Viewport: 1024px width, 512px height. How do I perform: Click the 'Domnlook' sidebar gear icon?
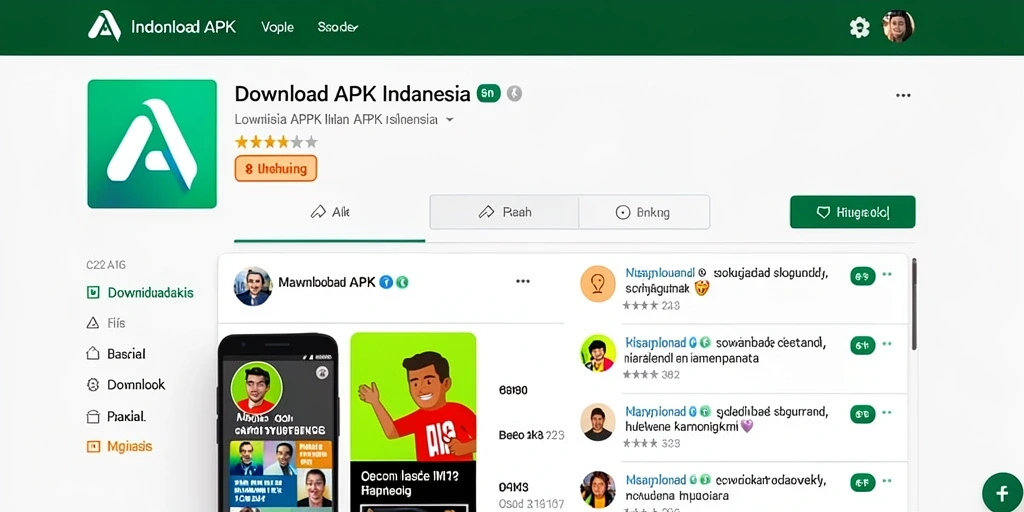93,385
